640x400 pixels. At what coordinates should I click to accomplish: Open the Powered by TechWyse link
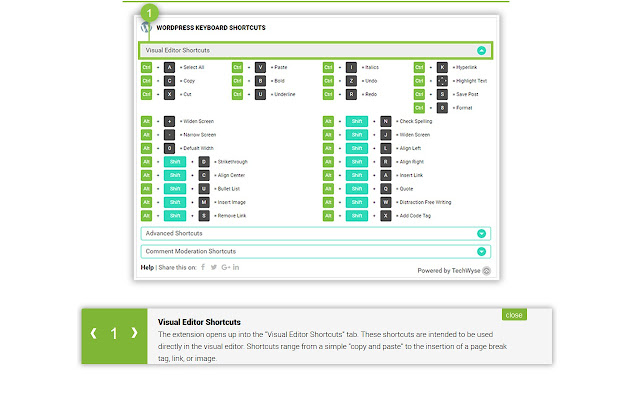click(x=449, y=271)
